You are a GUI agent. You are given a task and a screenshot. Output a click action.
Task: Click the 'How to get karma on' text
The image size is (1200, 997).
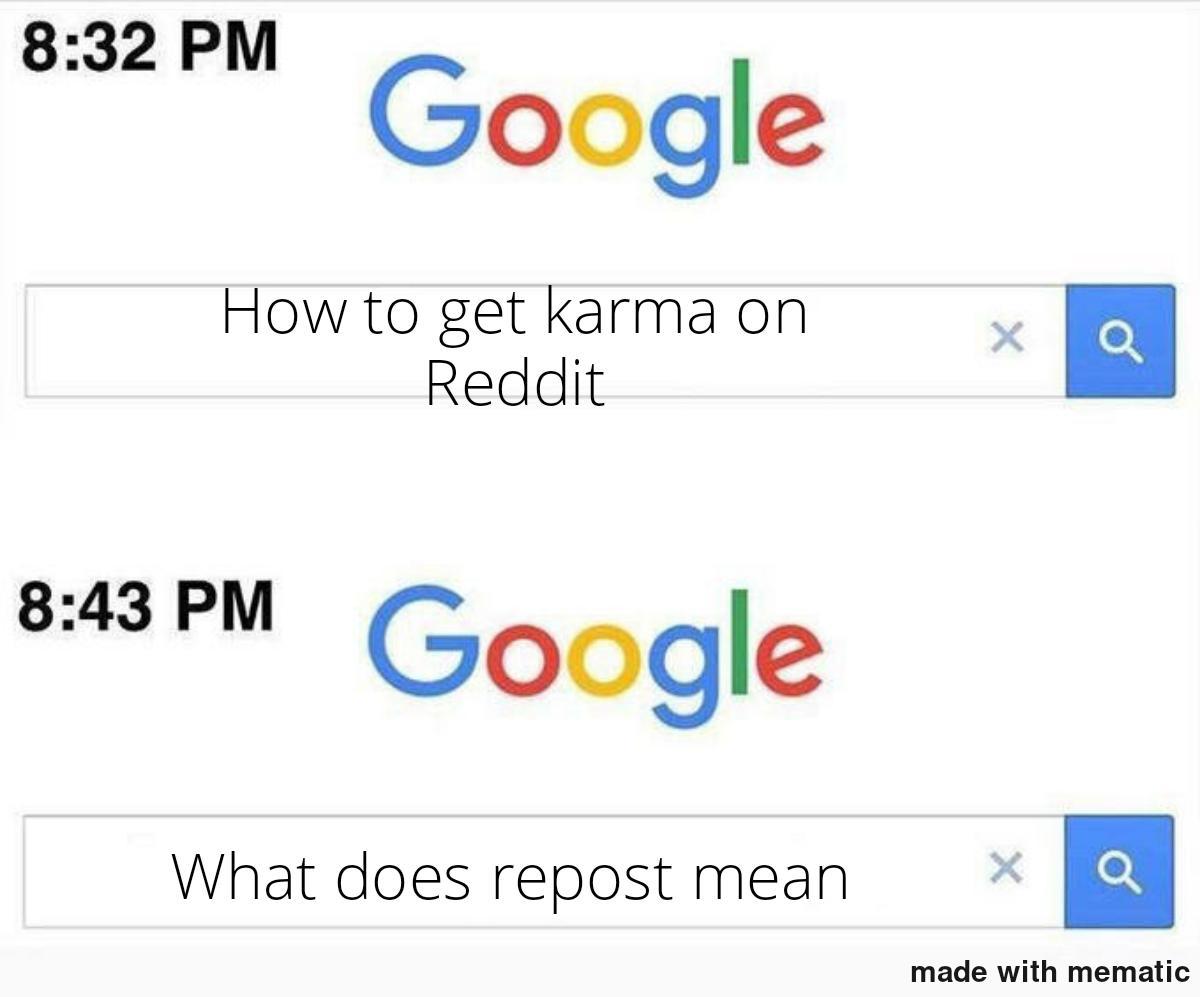(x=514, y=312)
